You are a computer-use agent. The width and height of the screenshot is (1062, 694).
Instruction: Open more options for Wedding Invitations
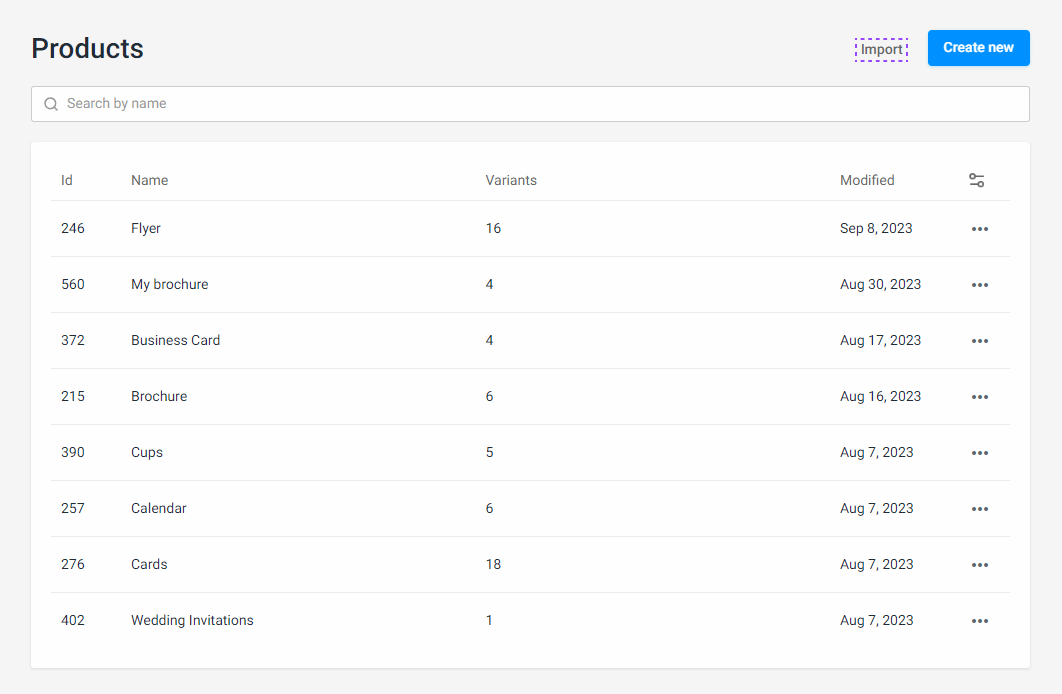pyautogui.click(x=979, y=621)
